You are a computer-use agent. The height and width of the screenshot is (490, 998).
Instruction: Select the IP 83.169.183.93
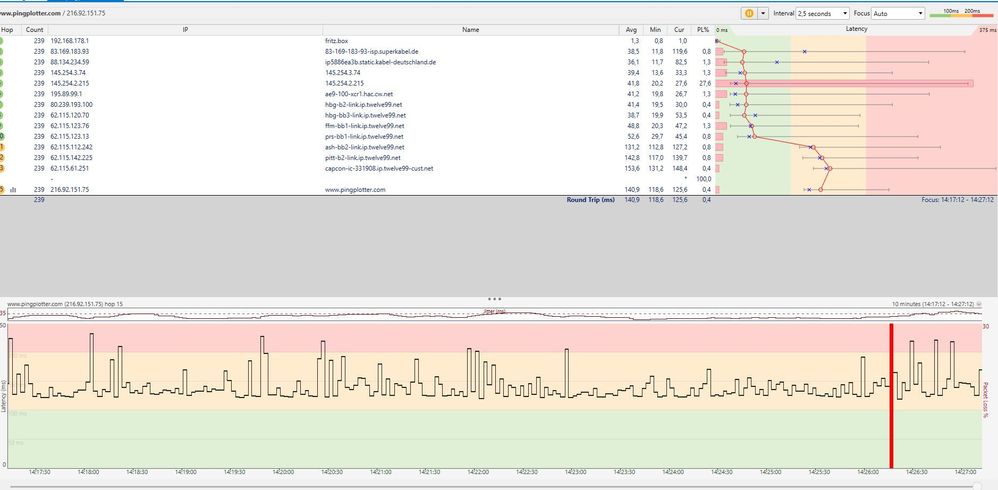(x=69, y=52)
